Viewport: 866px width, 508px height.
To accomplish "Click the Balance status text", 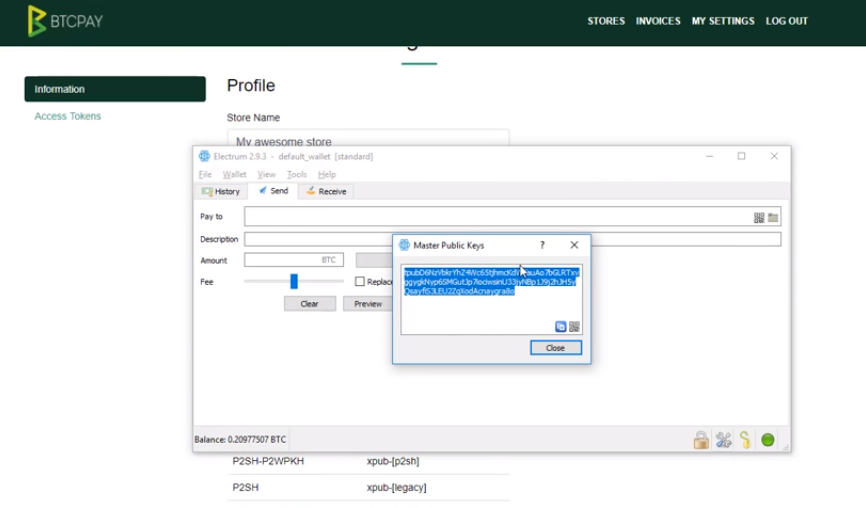I will pyautogui.click(x=240, y=440).
